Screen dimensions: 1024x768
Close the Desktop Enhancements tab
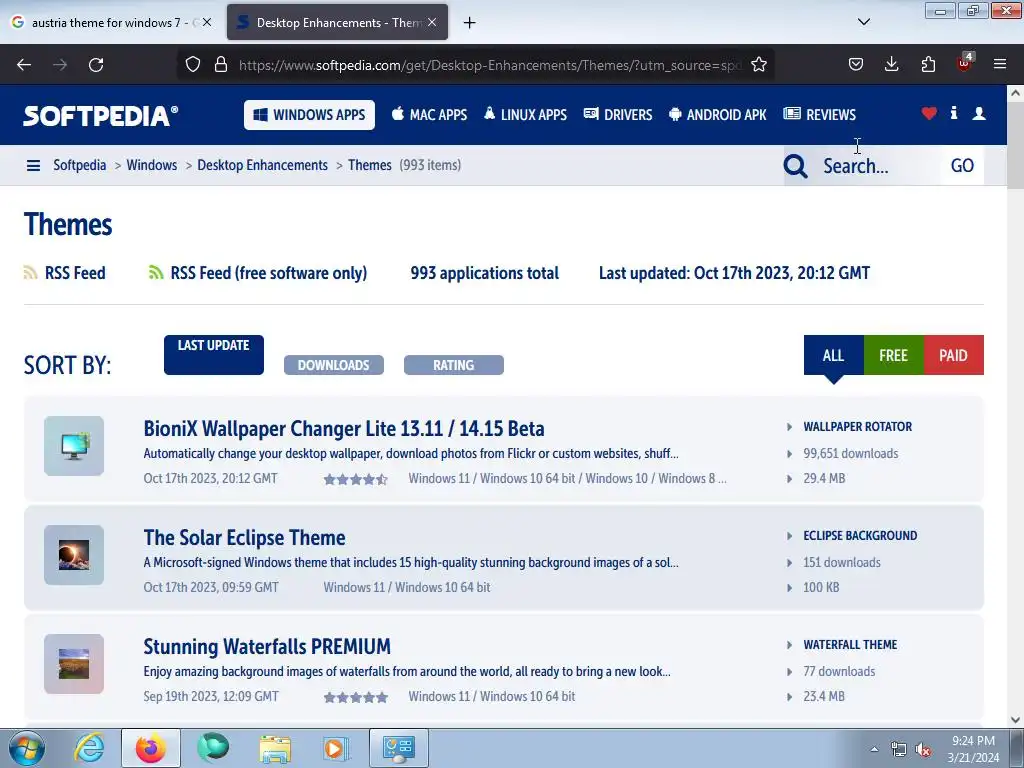click(432, 22)
